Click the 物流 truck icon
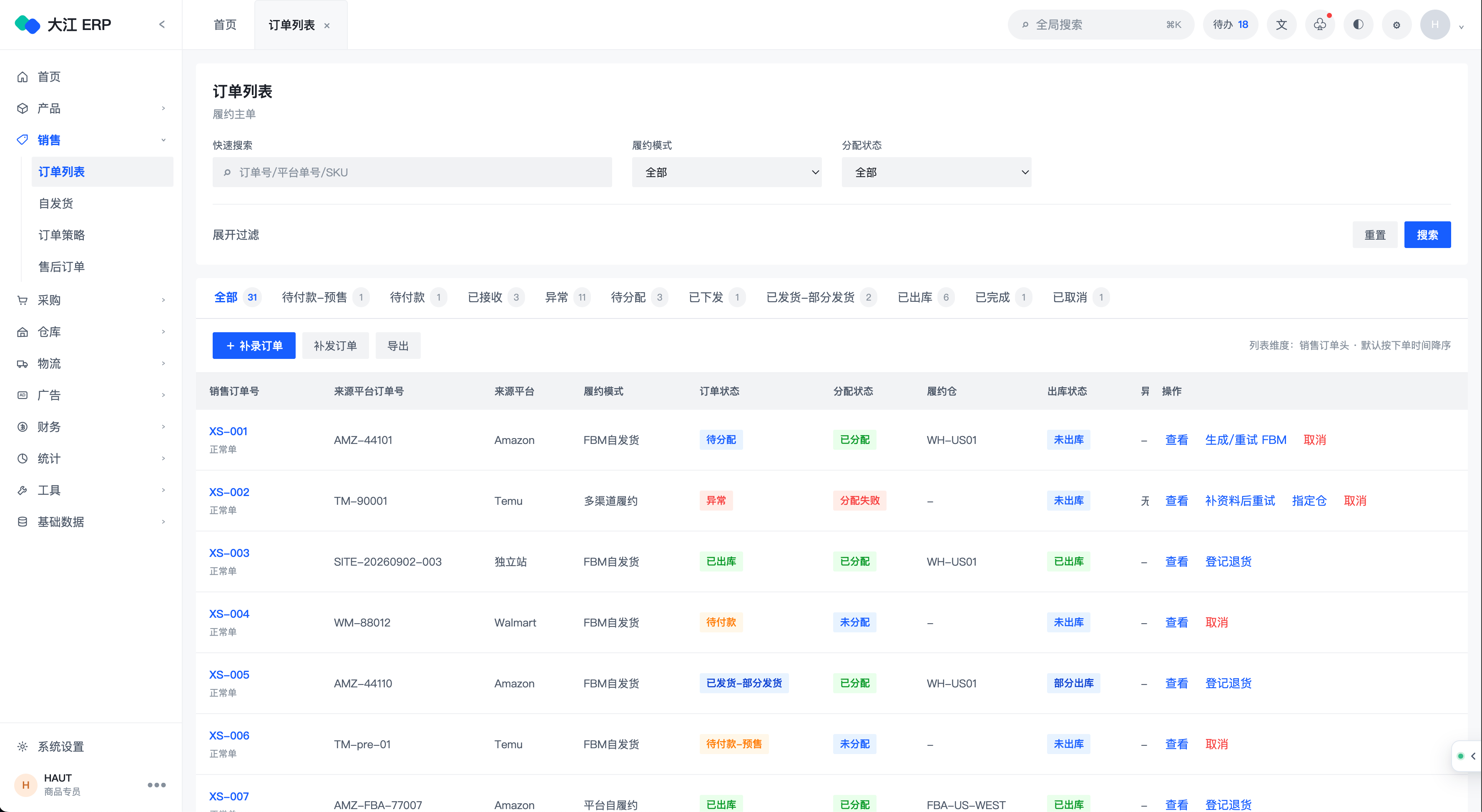Screen dimensions: 1482x812 [23, 363]
